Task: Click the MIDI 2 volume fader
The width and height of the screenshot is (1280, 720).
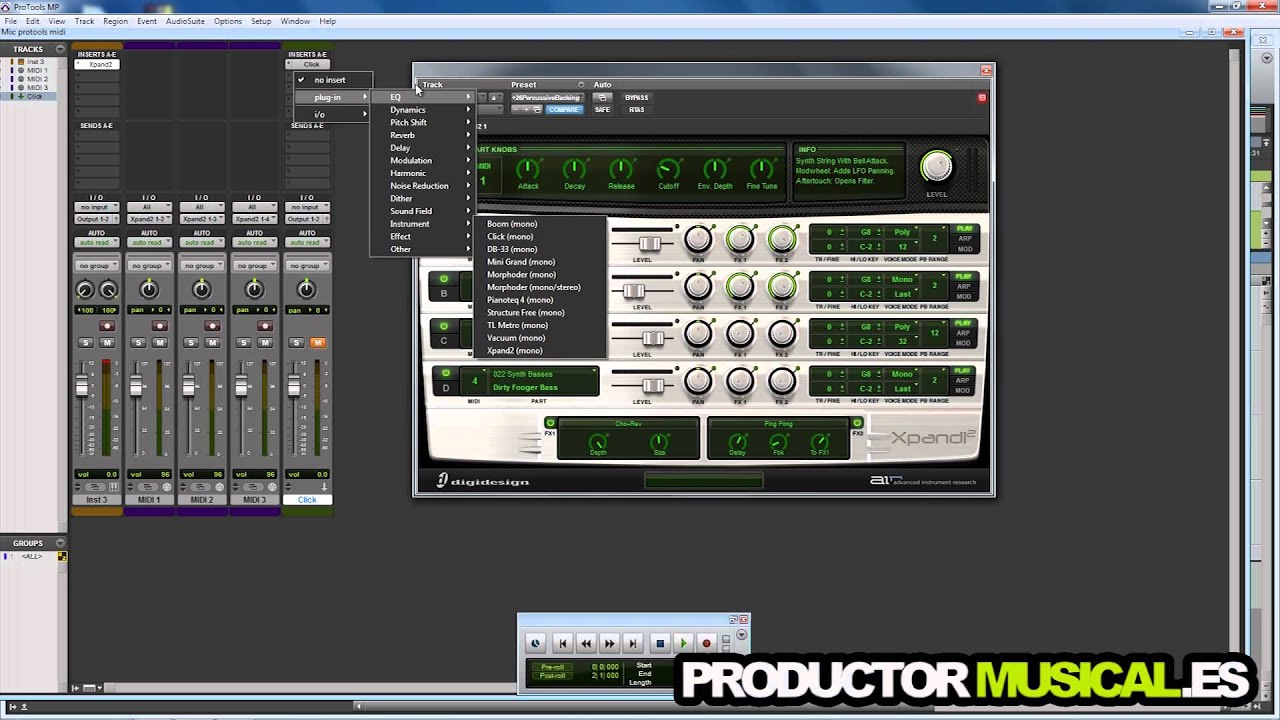Action: 187,386
